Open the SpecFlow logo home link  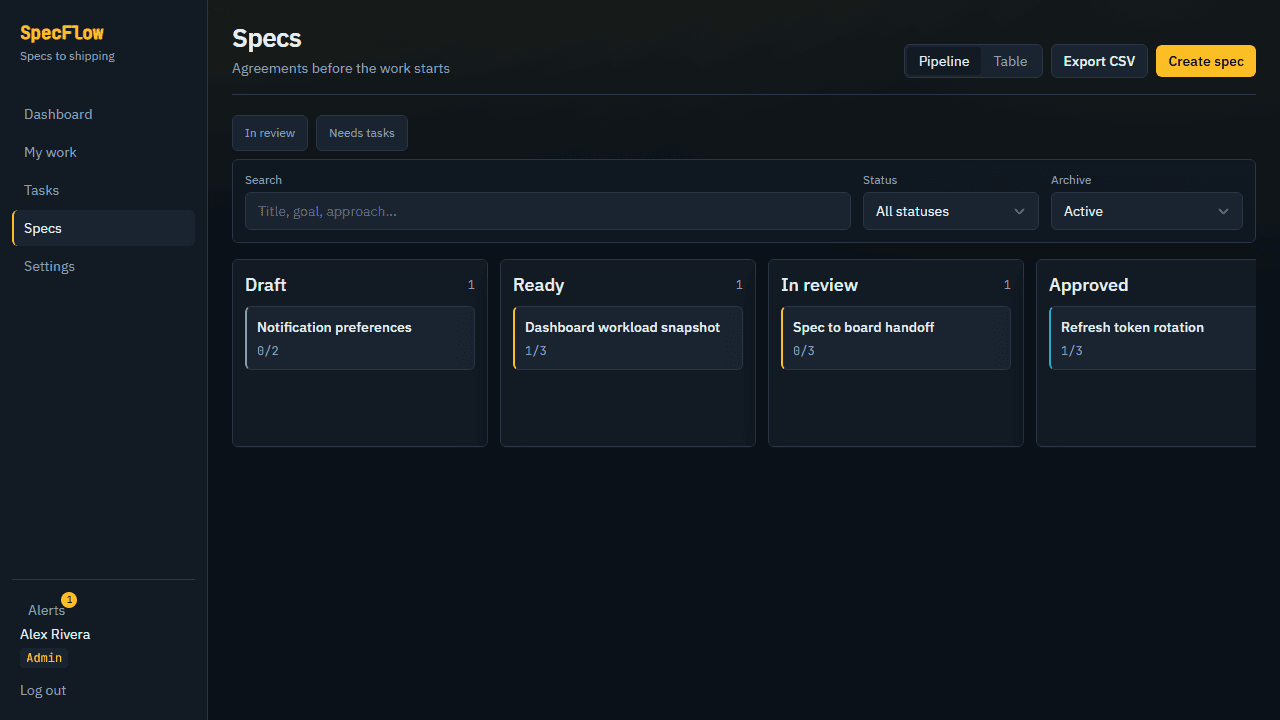[x=62, y=33]
